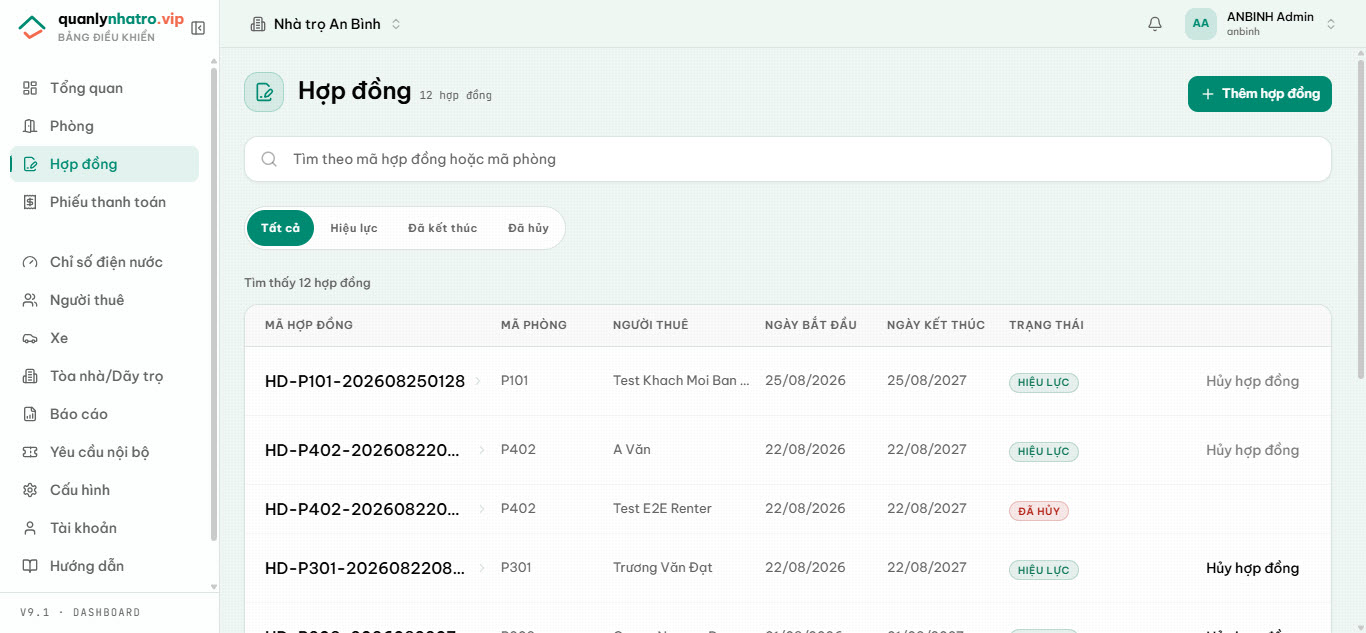Click the Báo cáo report icon
This screenshot has height=633, width=1366.
tap(30, 414)
